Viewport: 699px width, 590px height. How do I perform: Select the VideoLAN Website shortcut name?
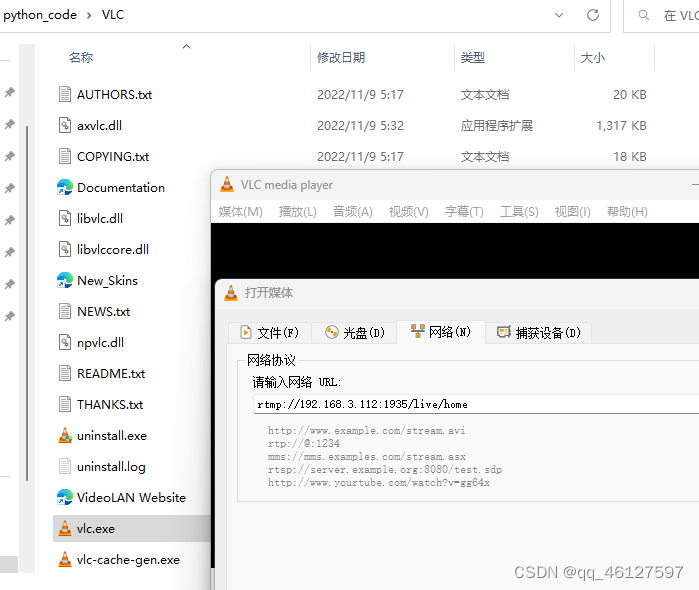131,497
